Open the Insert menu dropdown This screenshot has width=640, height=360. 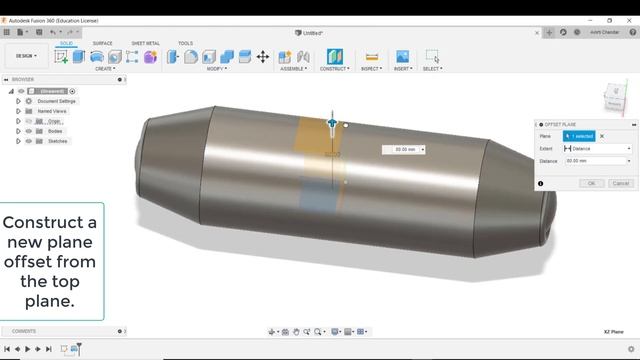[403, 69]
